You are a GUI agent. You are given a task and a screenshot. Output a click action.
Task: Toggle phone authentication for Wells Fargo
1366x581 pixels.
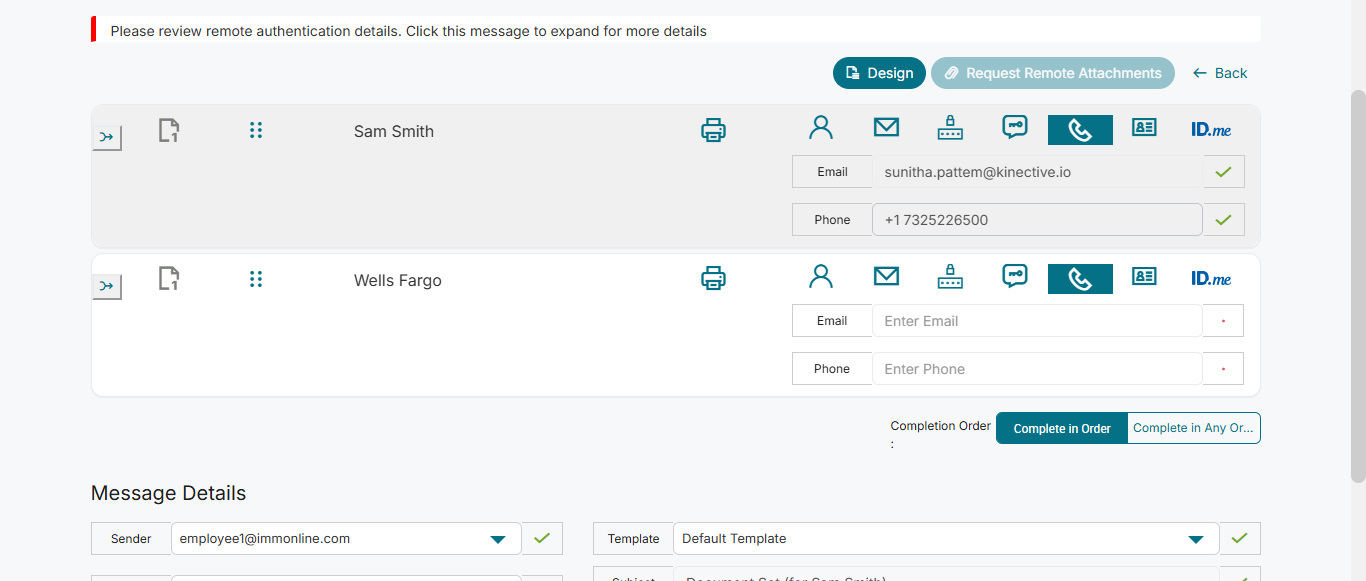coord(1080,279)
